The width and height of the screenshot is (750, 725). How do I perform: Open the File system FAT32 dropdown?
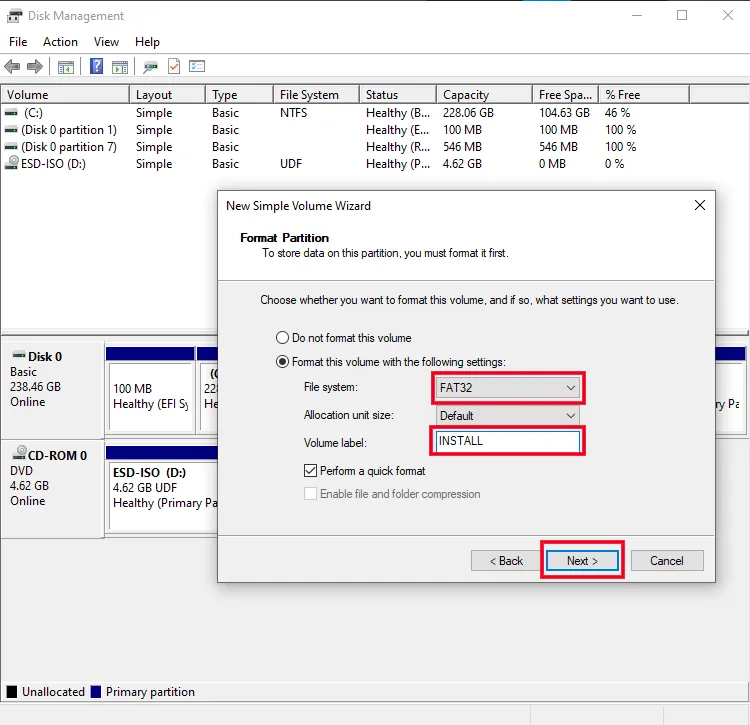(508, 387)
